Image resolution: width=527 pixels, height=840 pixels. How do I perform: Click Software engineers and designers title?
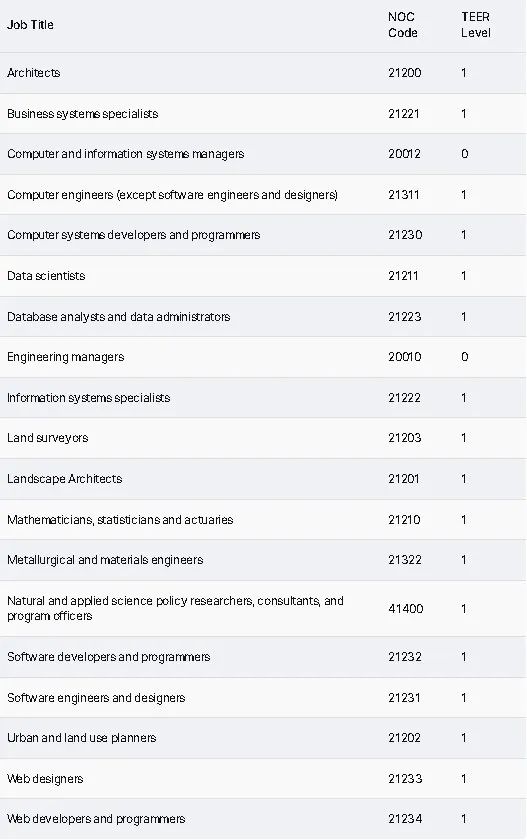tap(96, 698)
